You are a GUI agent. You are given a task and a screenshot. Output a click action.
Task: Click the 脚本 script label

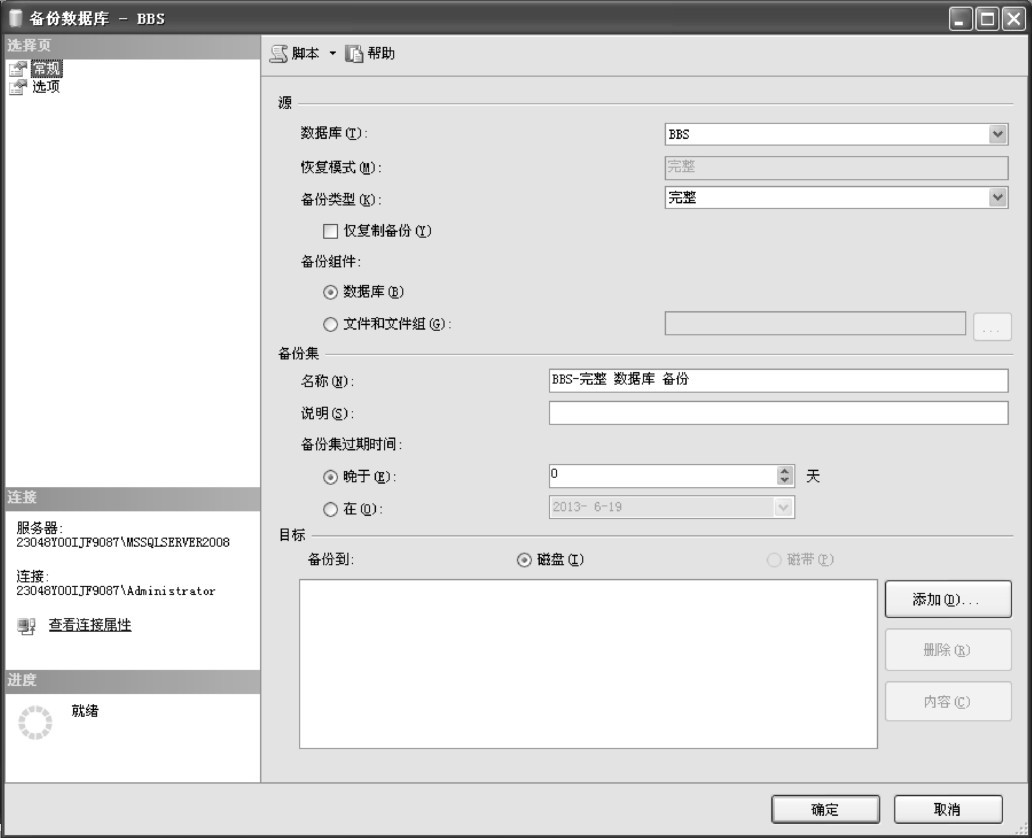point(305,53)
